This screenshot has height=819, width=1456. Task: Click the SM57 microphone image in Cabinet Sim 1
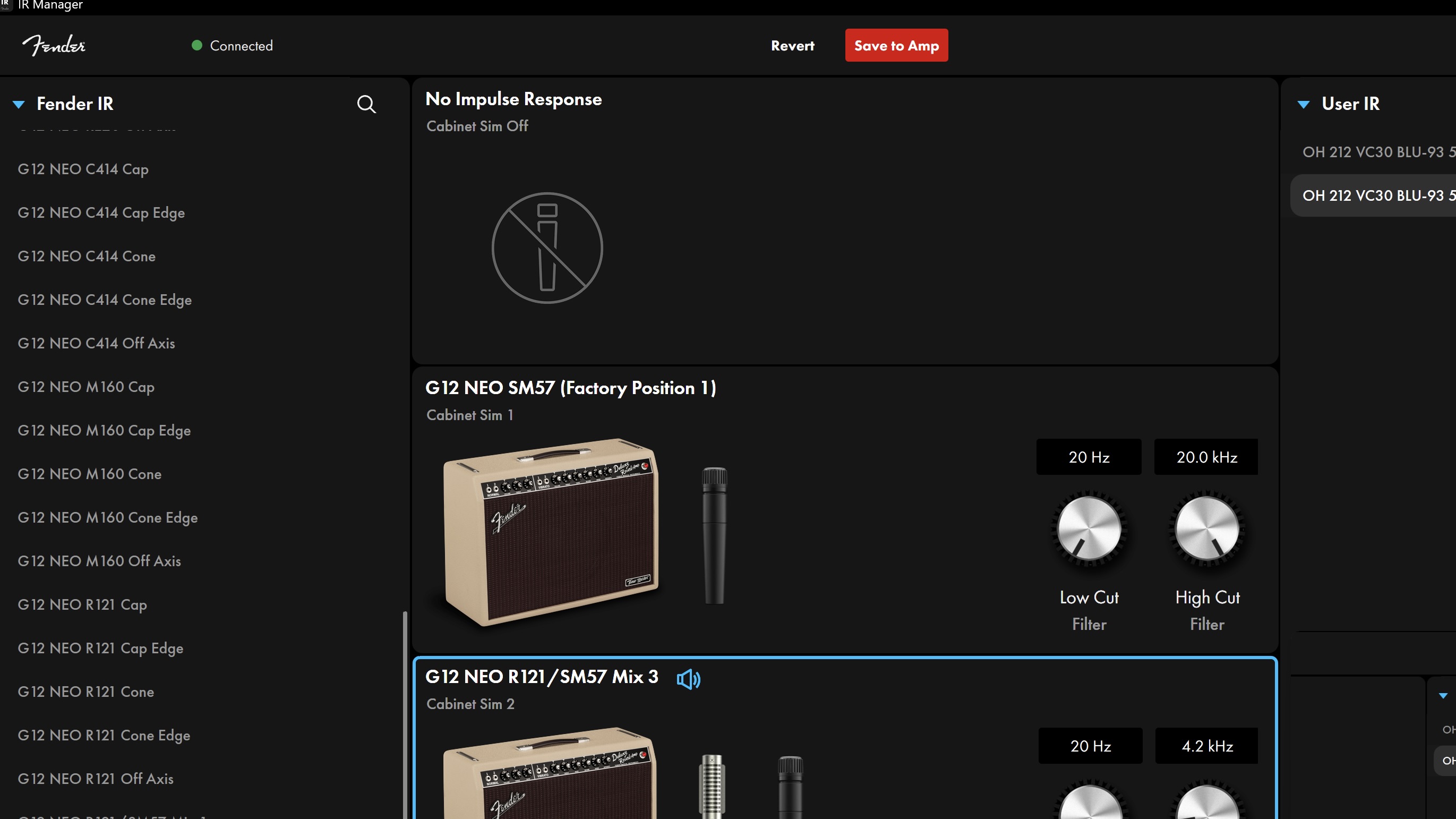coord(714,535)
